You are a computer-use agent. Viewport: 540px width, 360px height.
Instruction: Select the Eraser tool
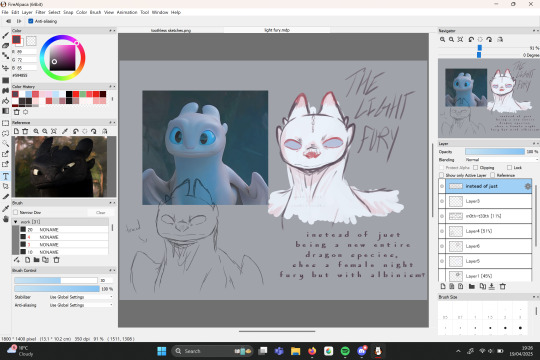click(x=6, y=45)
